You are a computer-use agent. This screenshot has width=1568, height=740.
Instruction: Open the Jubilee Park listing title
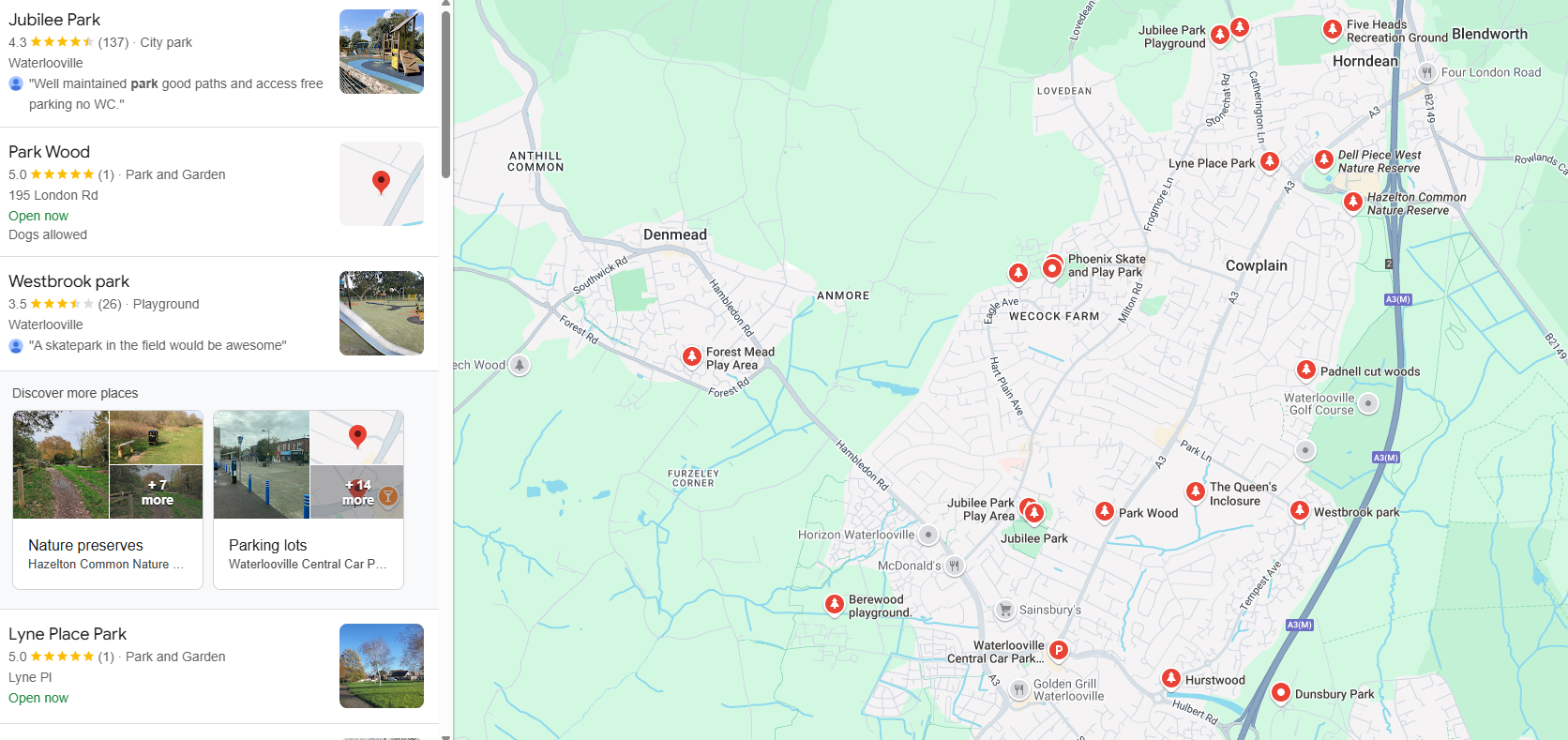point(54,20)
